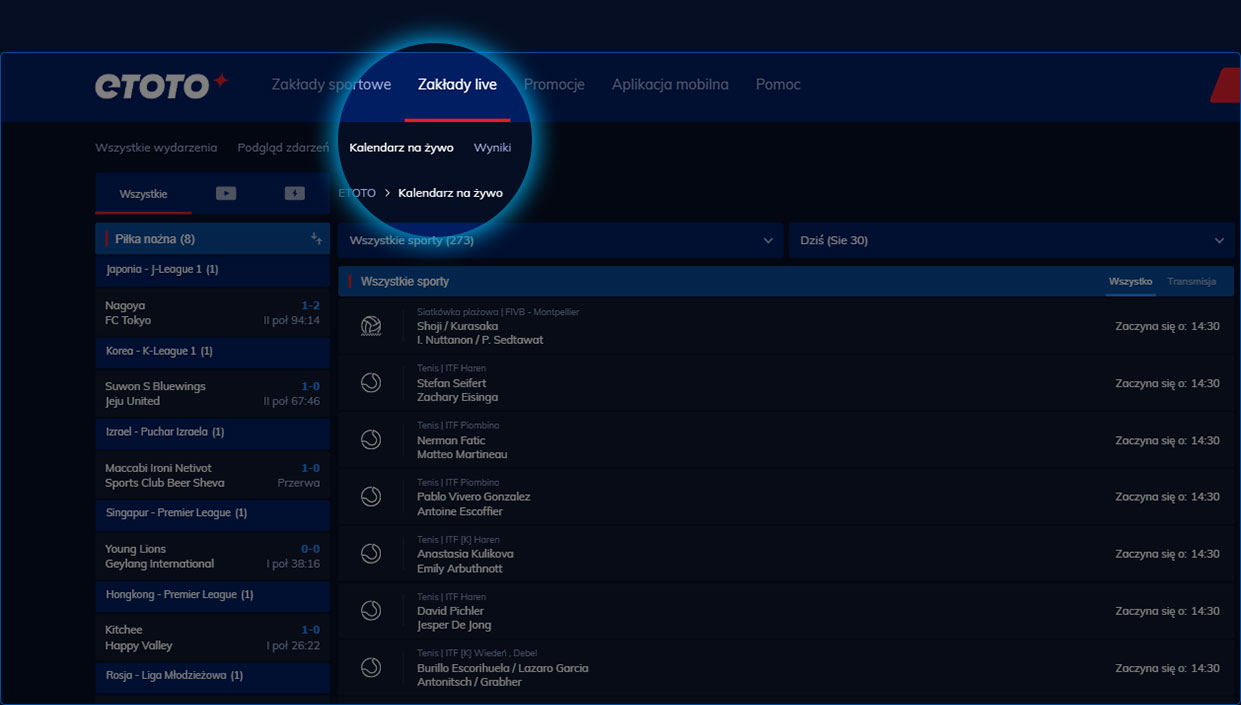Click II poł 67:46 match time
This screenshot has height=705, width=1241.
pyautogui.click(x=292, y=401)
